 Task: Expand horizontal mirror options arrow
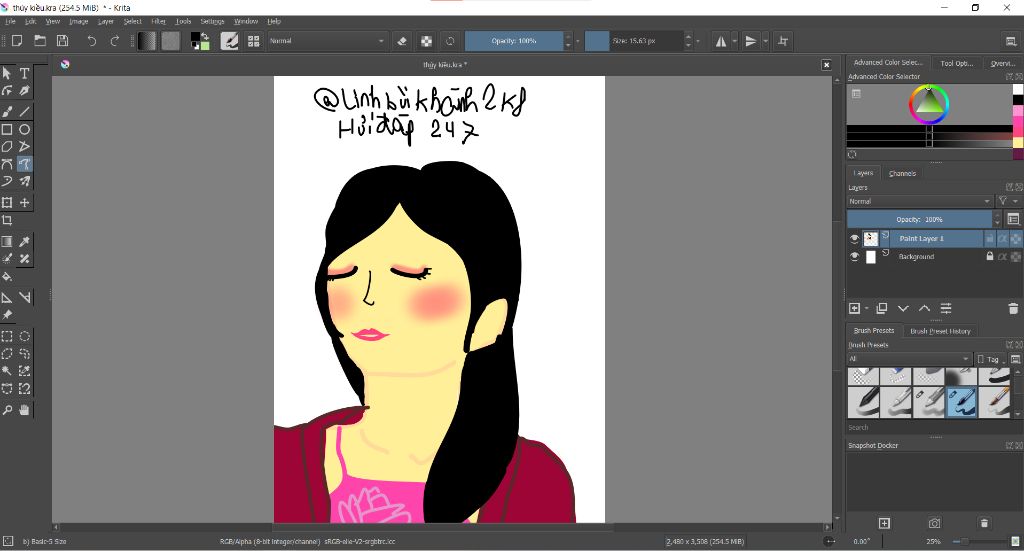pos(735,40)
